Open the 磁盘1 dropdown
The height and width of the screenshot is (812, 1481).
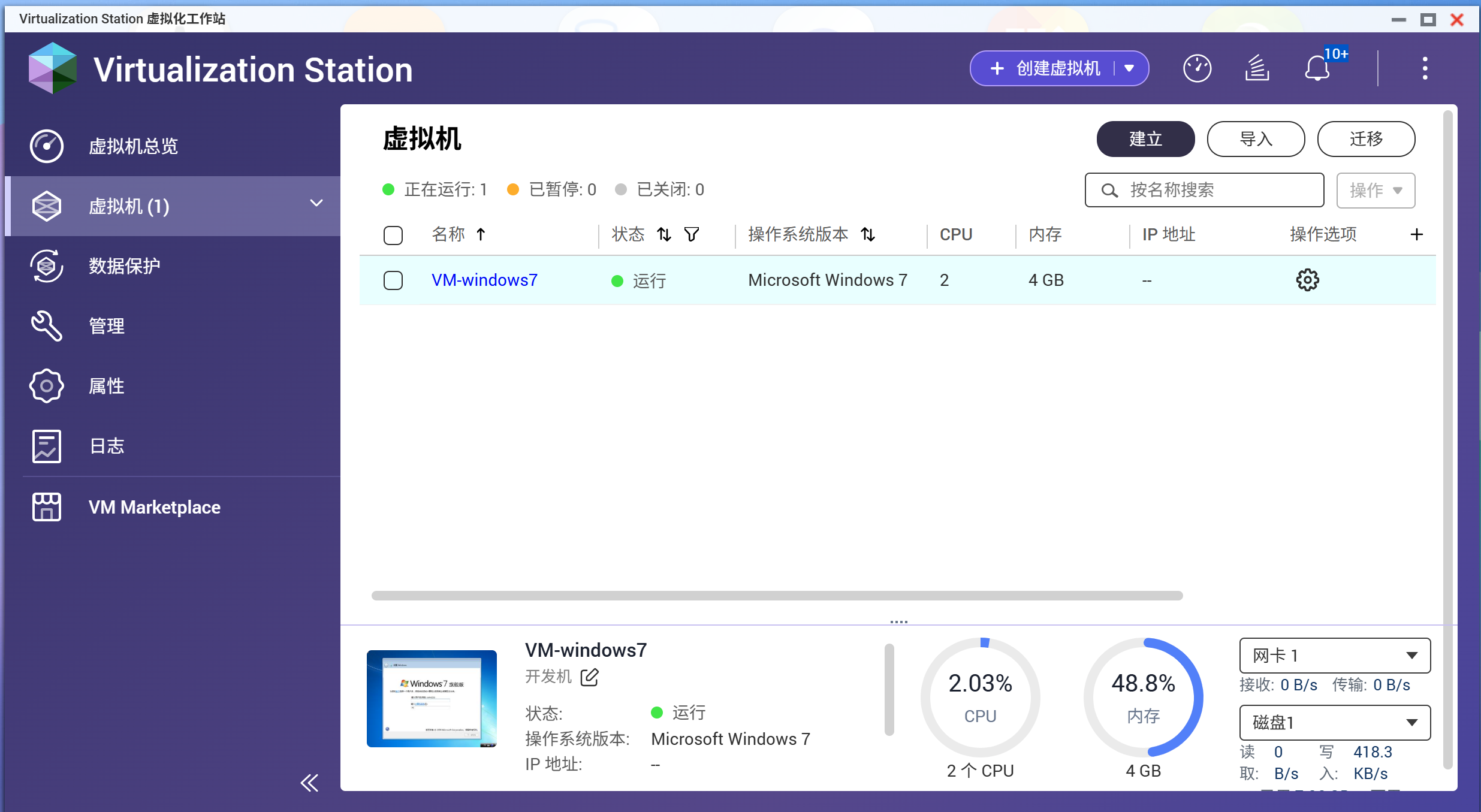(1334, 723)
